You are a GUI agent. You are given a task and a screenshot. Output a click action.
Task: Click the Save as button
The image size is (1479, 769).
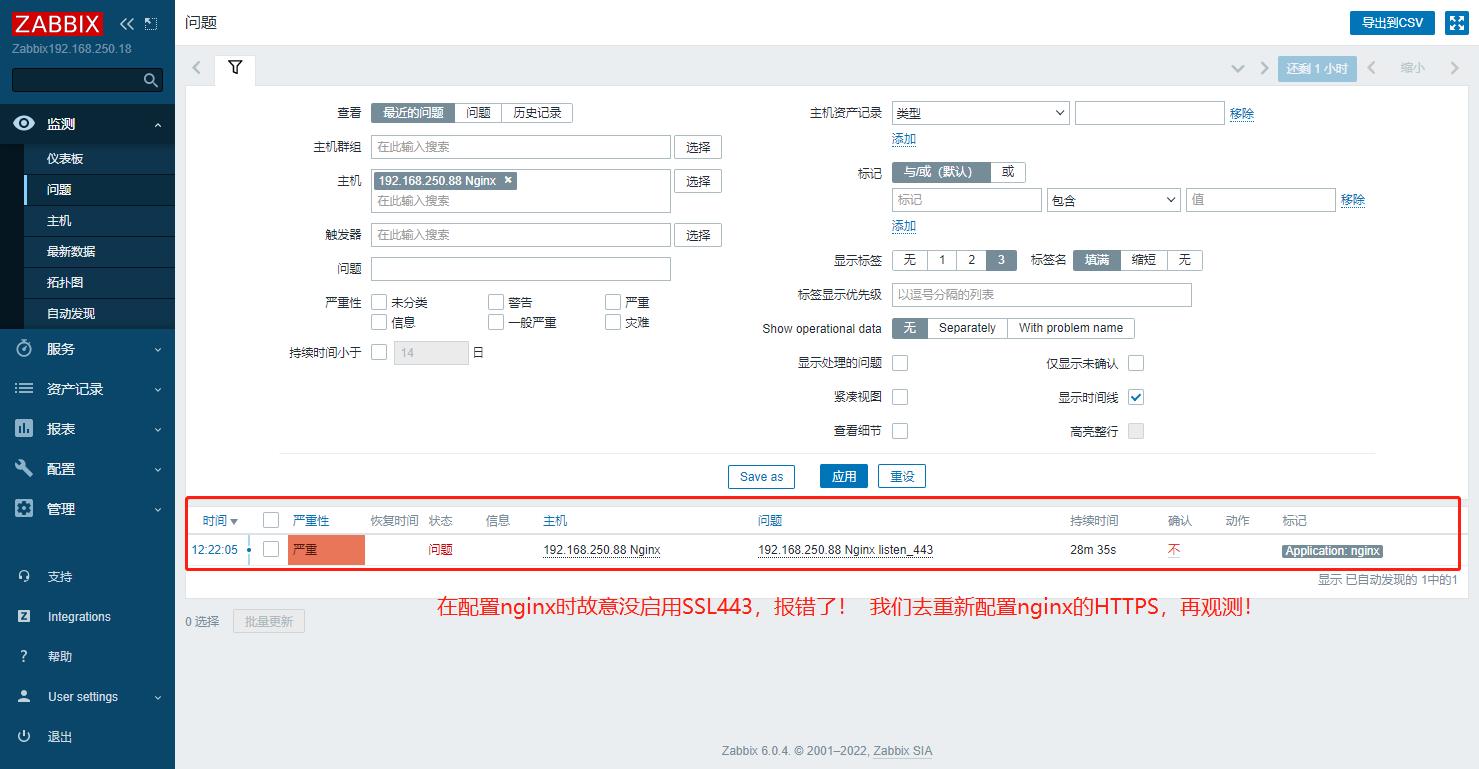(761, 477)
